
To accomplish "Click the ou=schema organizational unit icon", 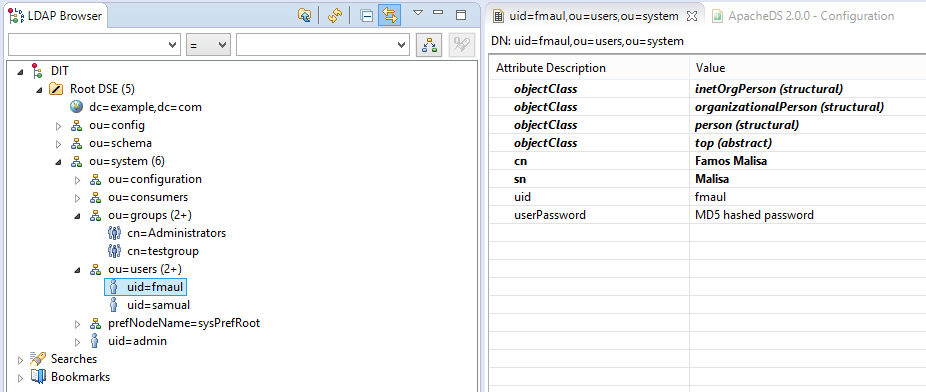I will coord(76,143).
